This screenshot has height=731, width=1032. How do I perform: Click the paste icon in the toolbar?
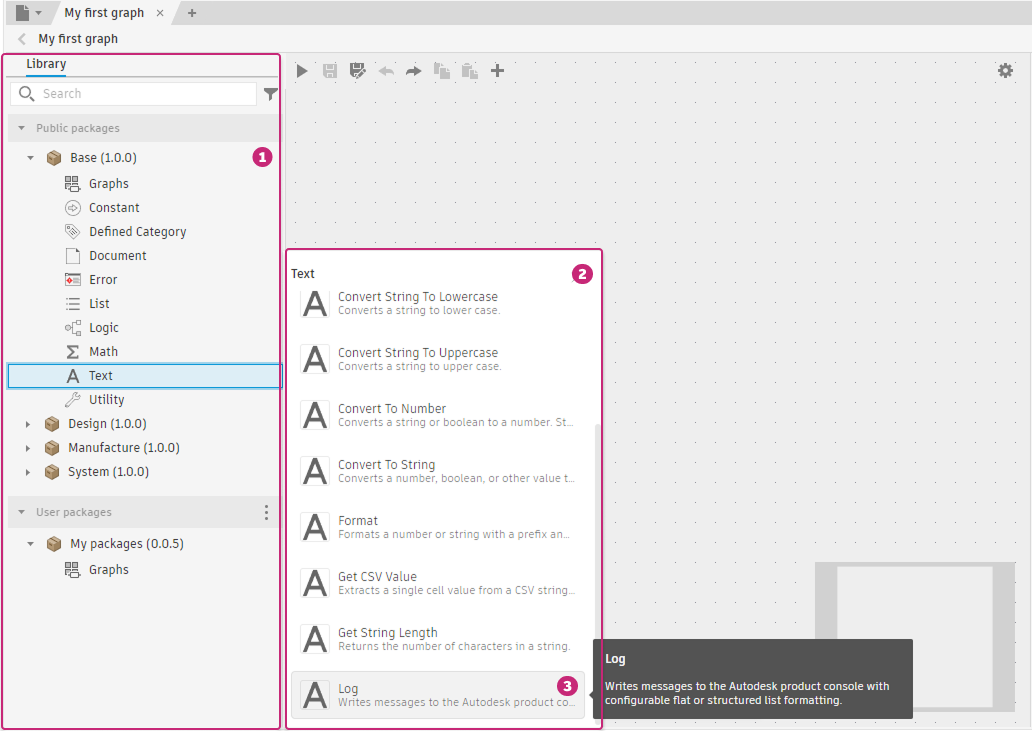coord(469,71)
